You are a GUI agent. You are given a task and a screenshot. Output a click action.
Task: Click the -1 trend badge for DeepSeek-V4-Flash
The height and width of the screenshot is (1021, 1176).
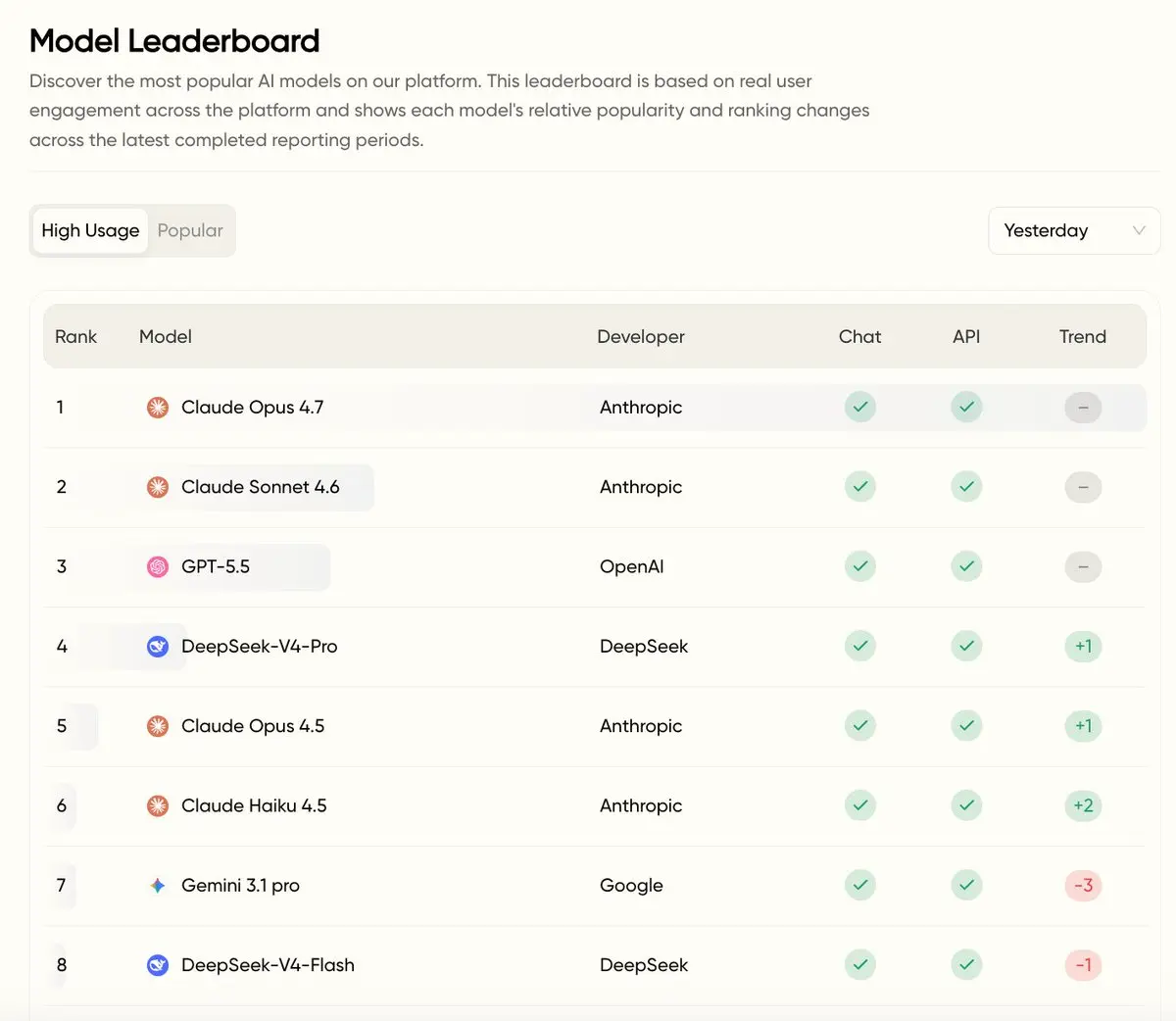click(1083, 965)
